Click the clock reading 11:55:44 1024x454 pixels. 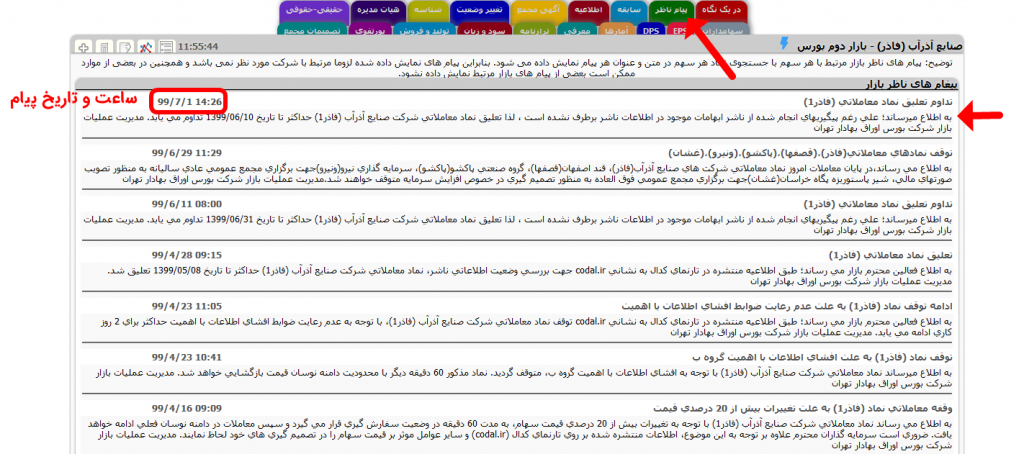pos(198,47)
